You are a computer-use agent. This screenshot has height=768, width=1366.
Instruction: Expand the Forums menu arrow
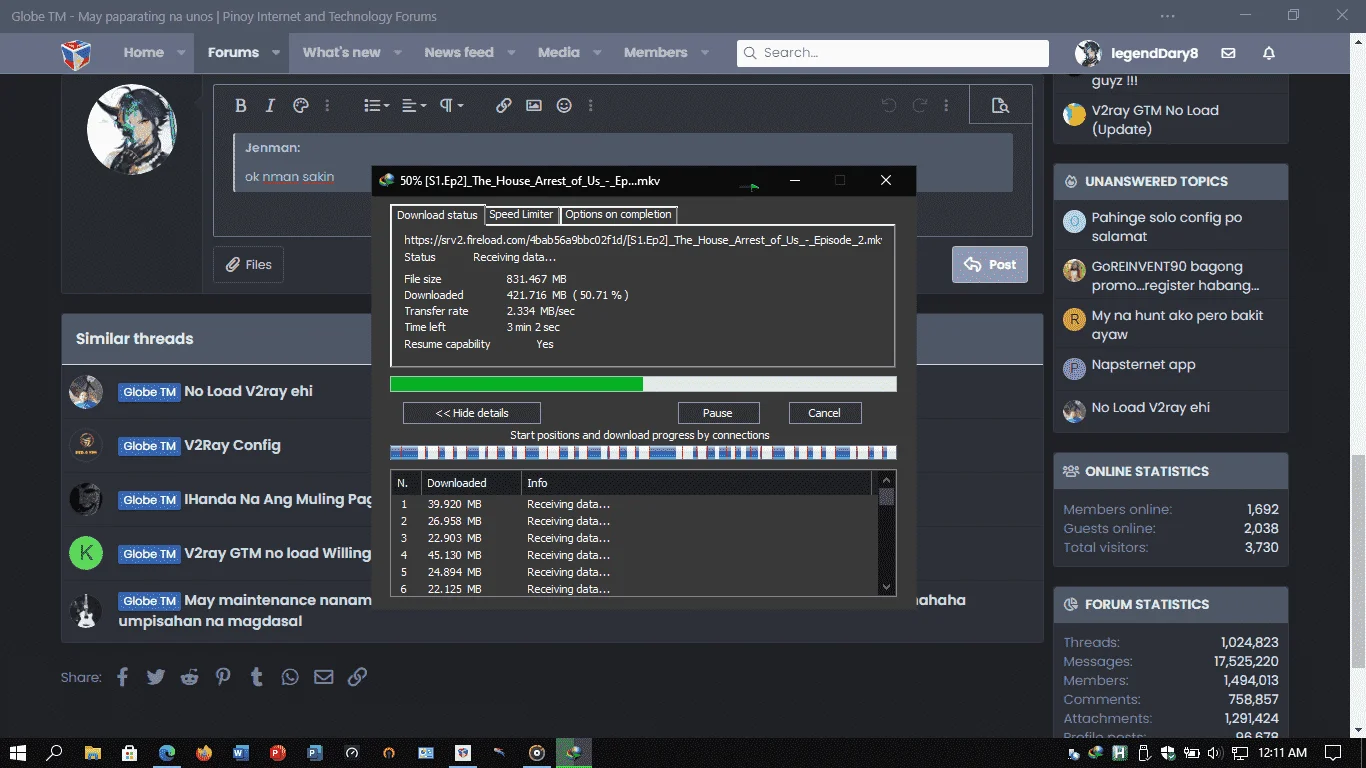point(278,53)
